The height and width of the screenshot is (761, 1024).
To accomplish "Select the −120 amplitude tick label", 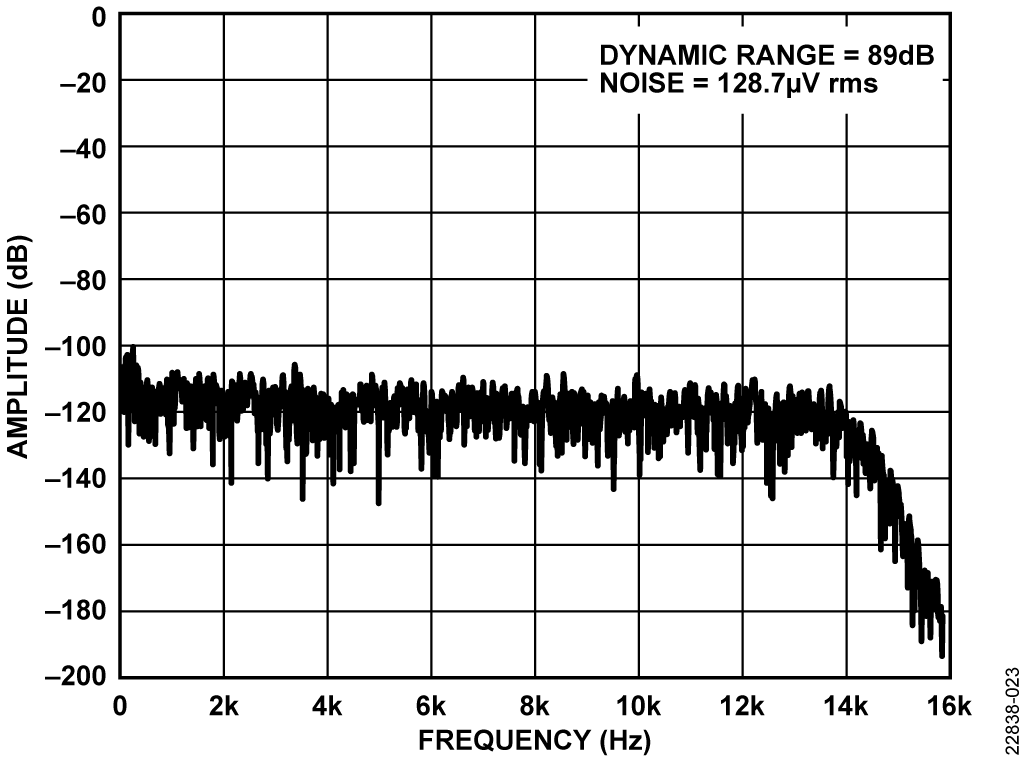I will tap(71, 412).
